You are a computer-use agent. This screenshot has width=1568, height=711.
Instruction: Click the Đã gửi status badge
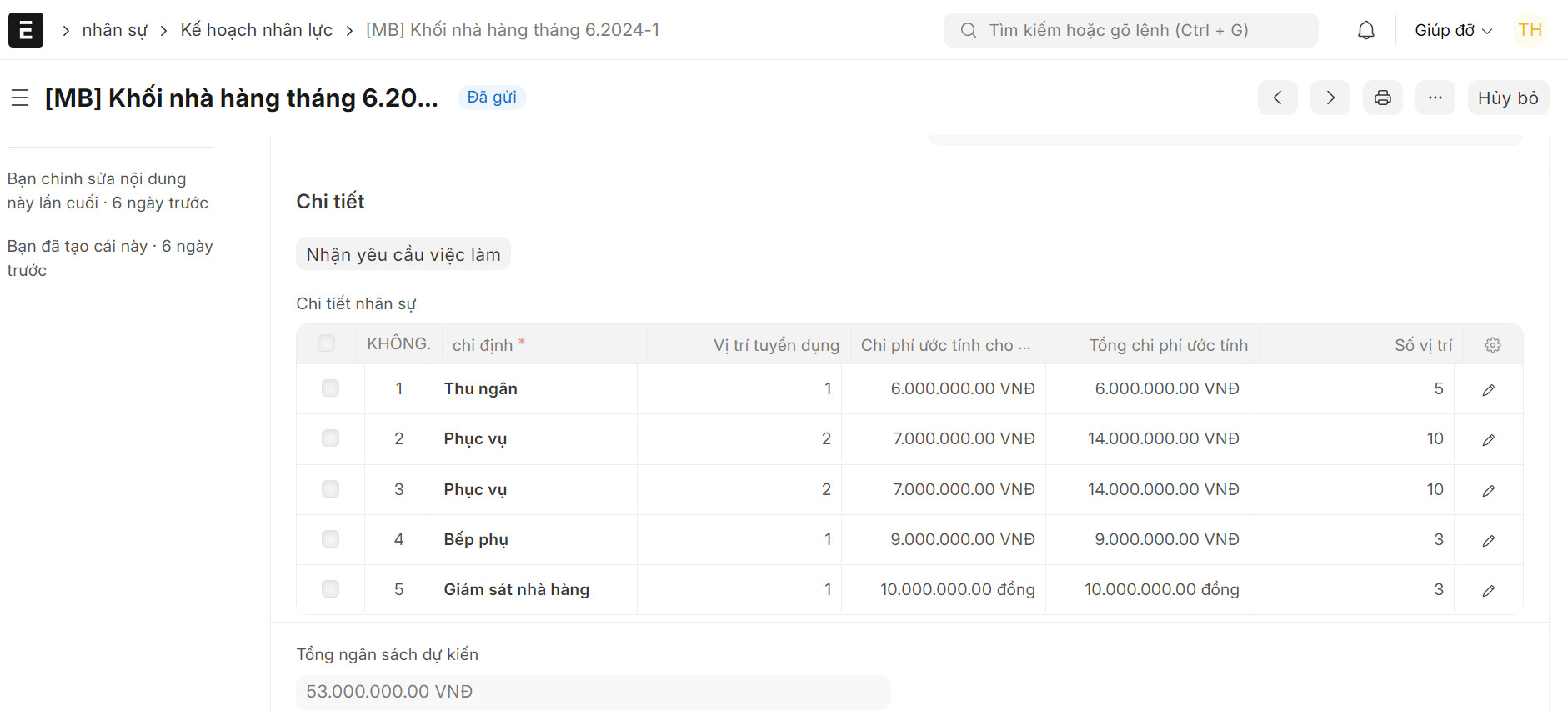[492, 98]
